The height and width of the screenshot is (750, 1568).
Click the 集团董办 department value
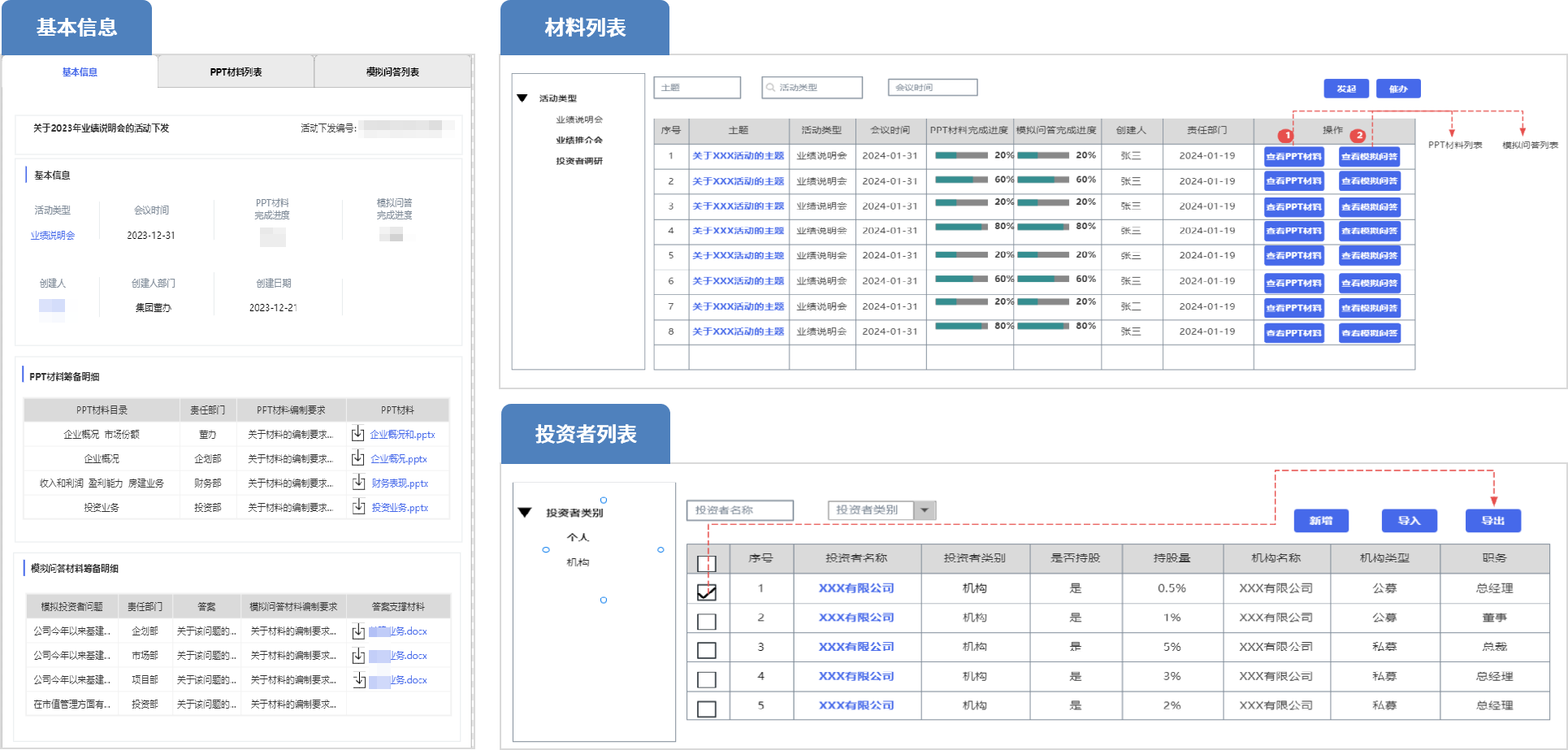click(x=153, y=308)
